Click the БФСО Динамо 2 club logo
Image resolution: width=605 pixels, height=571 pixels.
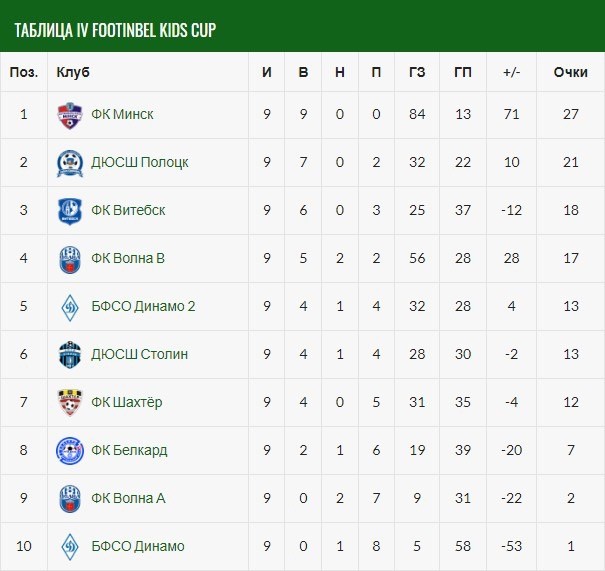[69, 306]
